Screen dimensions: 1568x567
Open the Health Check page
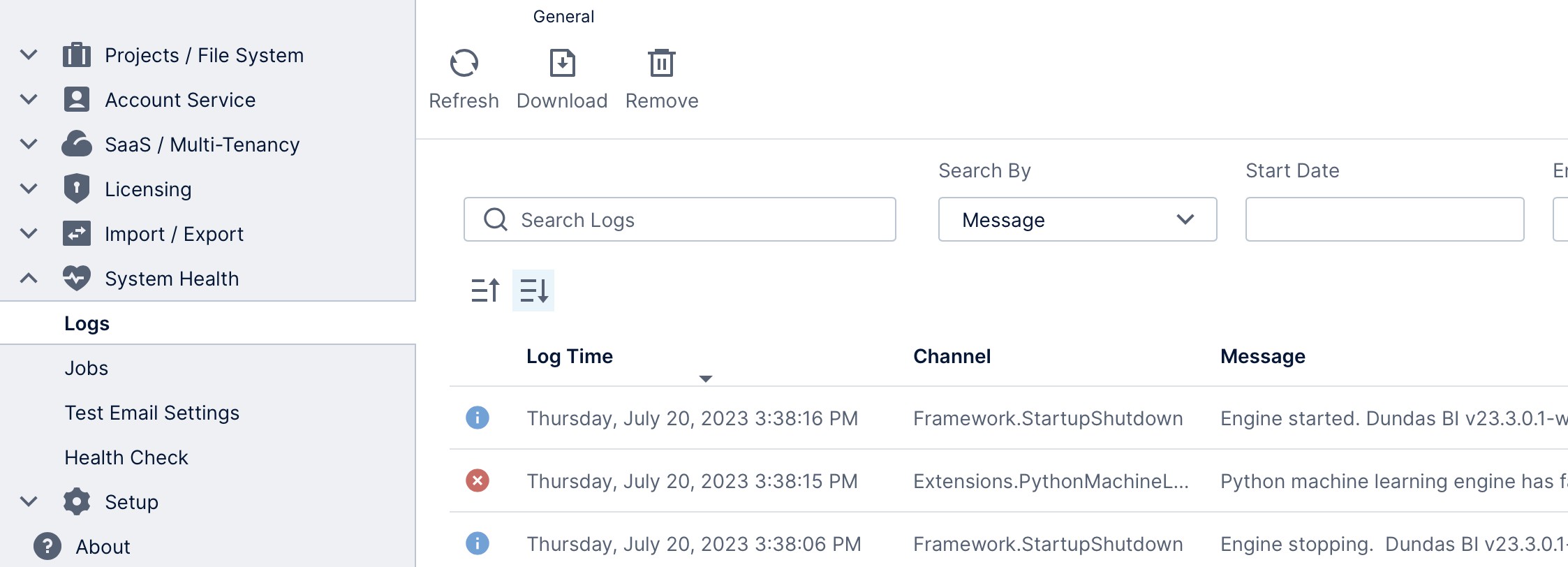126,457
